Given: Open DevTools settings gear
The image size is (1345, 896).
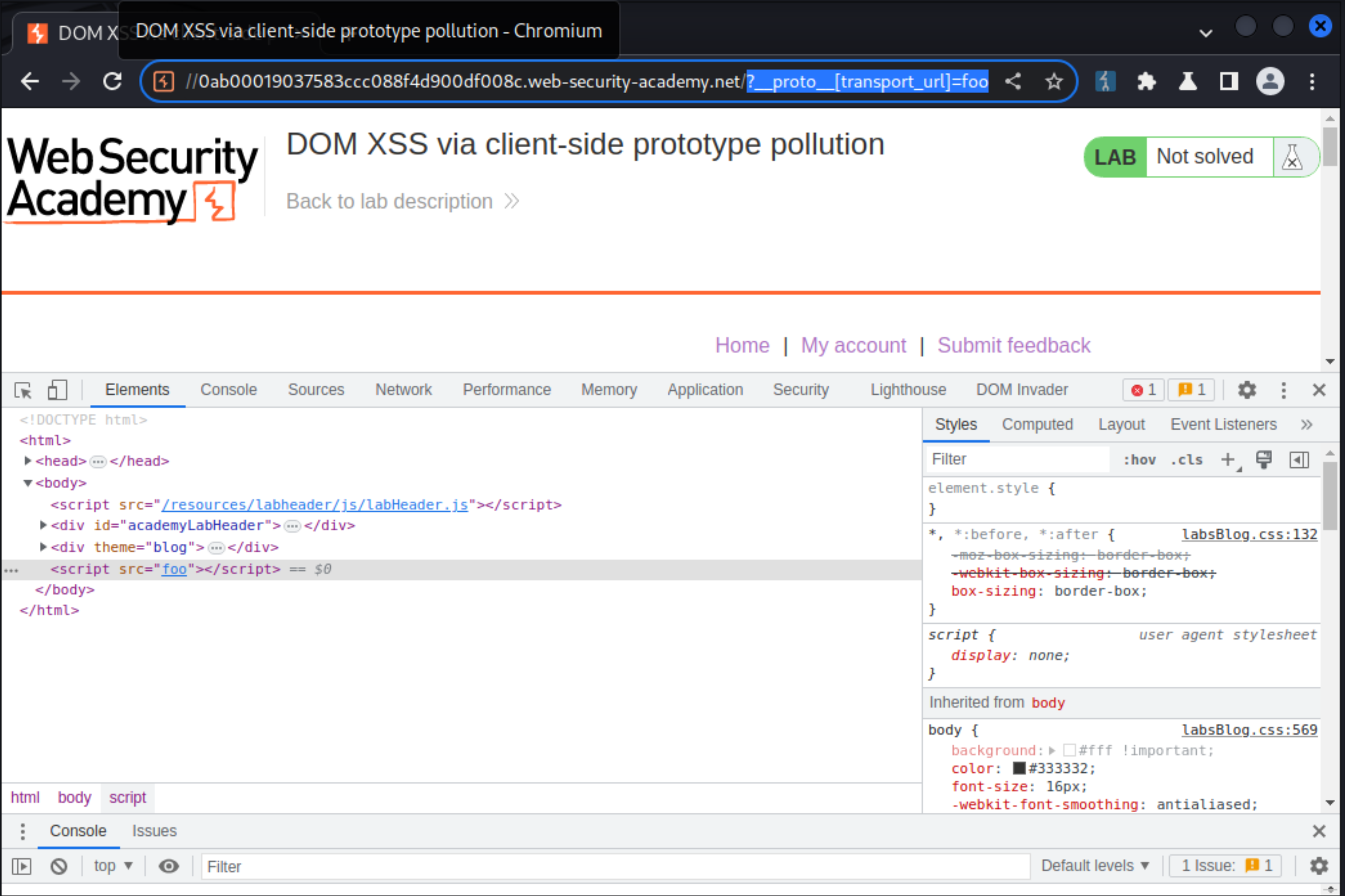Looking at the screenshot, I should 1247,390.
